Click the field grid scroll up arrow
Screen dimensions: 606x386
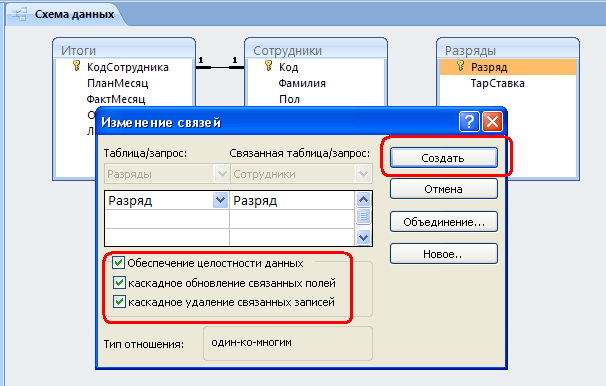coord(363,200)
